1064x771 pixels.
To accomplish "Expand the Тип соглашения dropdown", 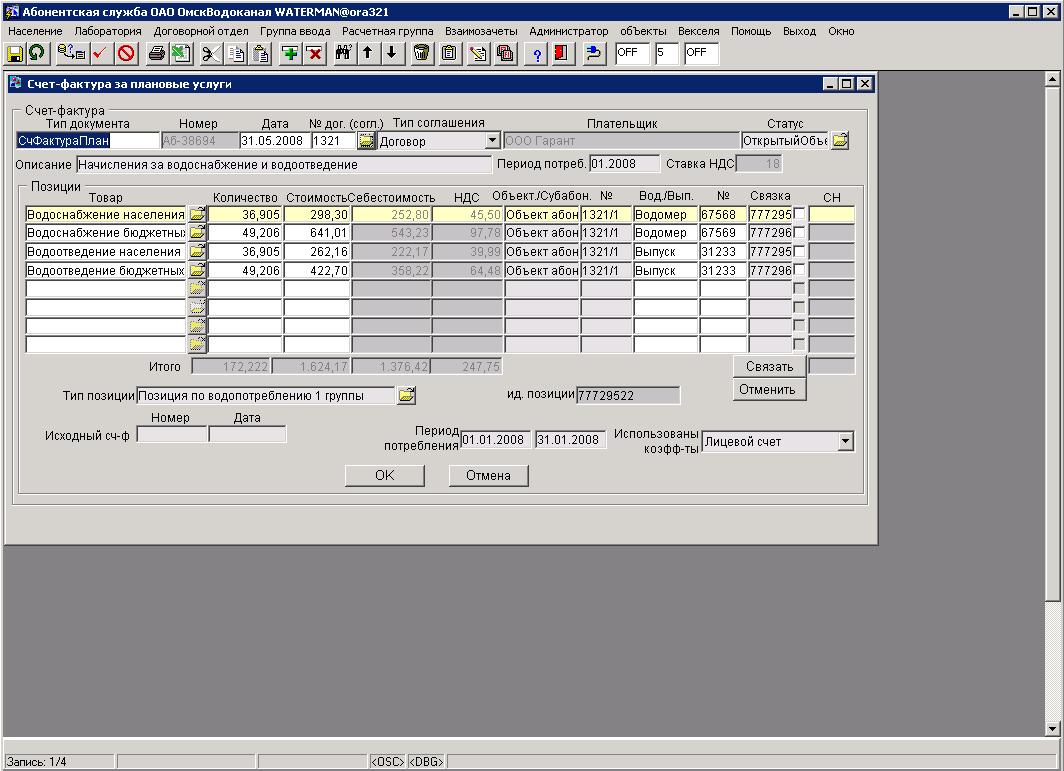I will 492,141.
